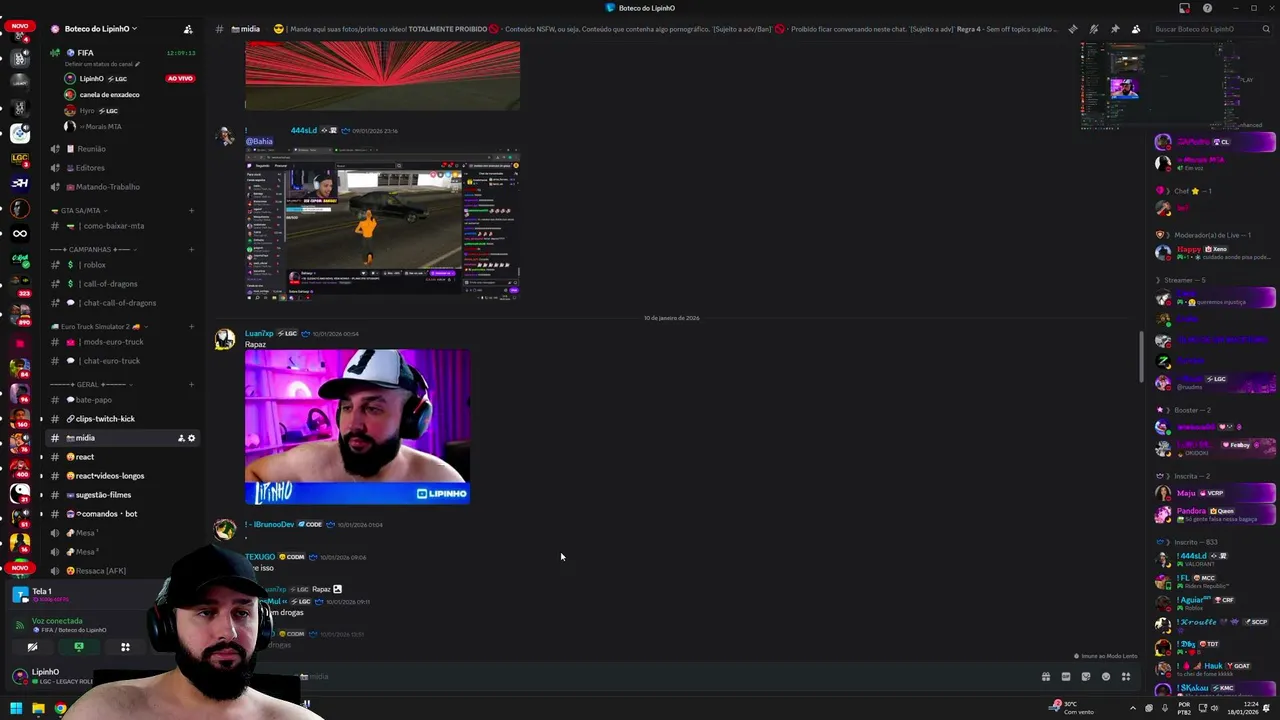Join the Editores voice channel
Image resolution: width=1280 pixels, height=720 pixels.
120,168
